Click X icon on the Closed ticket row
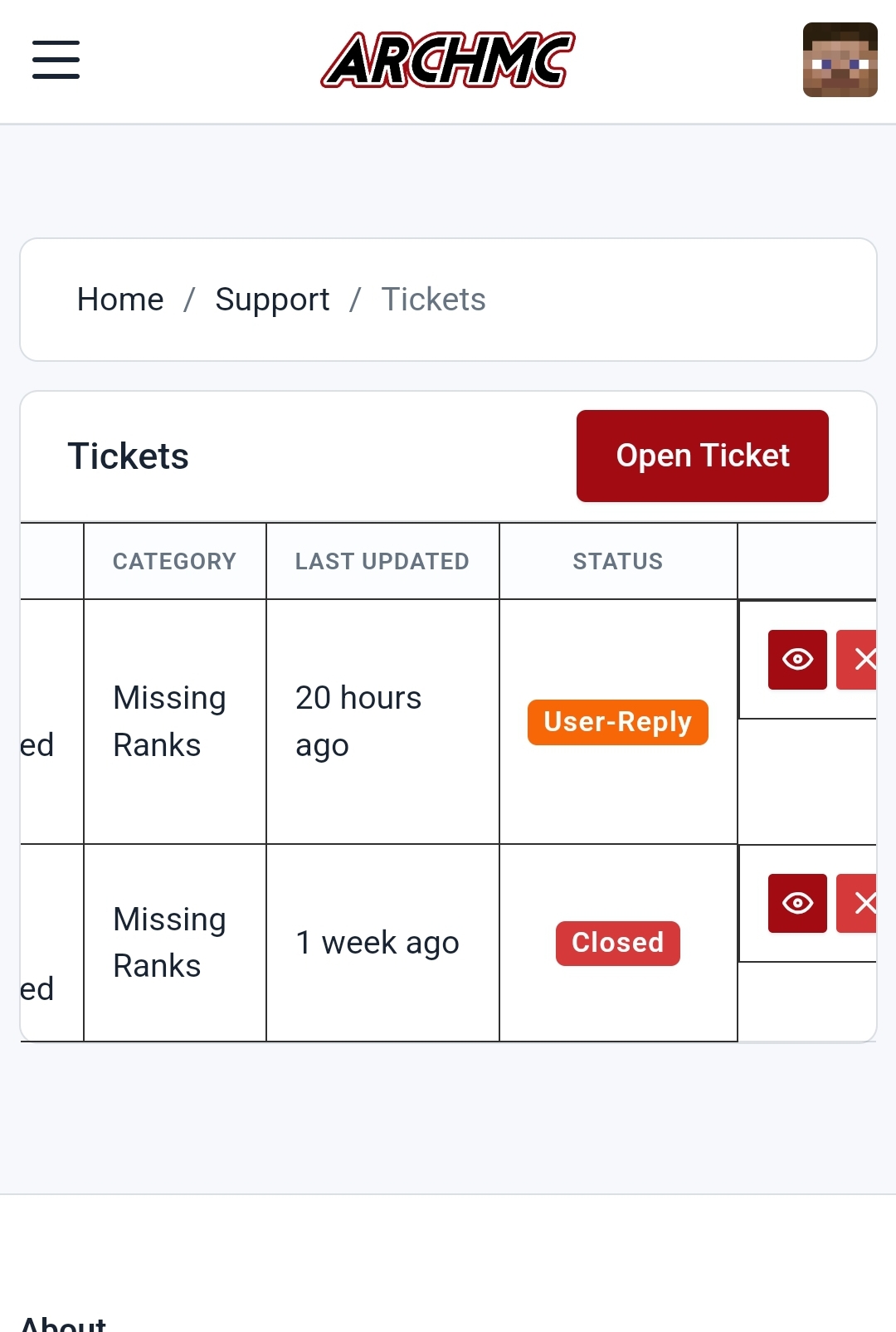 point(856,903)
